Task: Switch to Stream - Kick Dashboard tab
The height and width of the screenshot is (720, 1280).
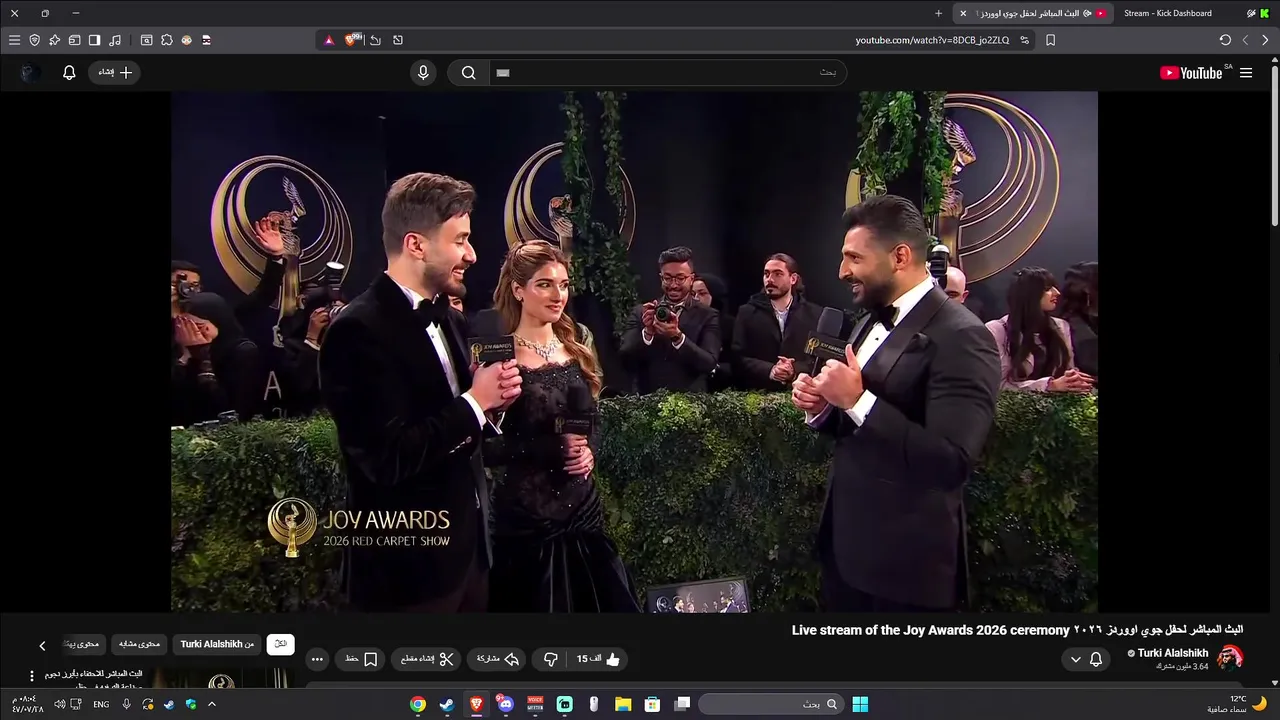Action: click(1167, 13)
